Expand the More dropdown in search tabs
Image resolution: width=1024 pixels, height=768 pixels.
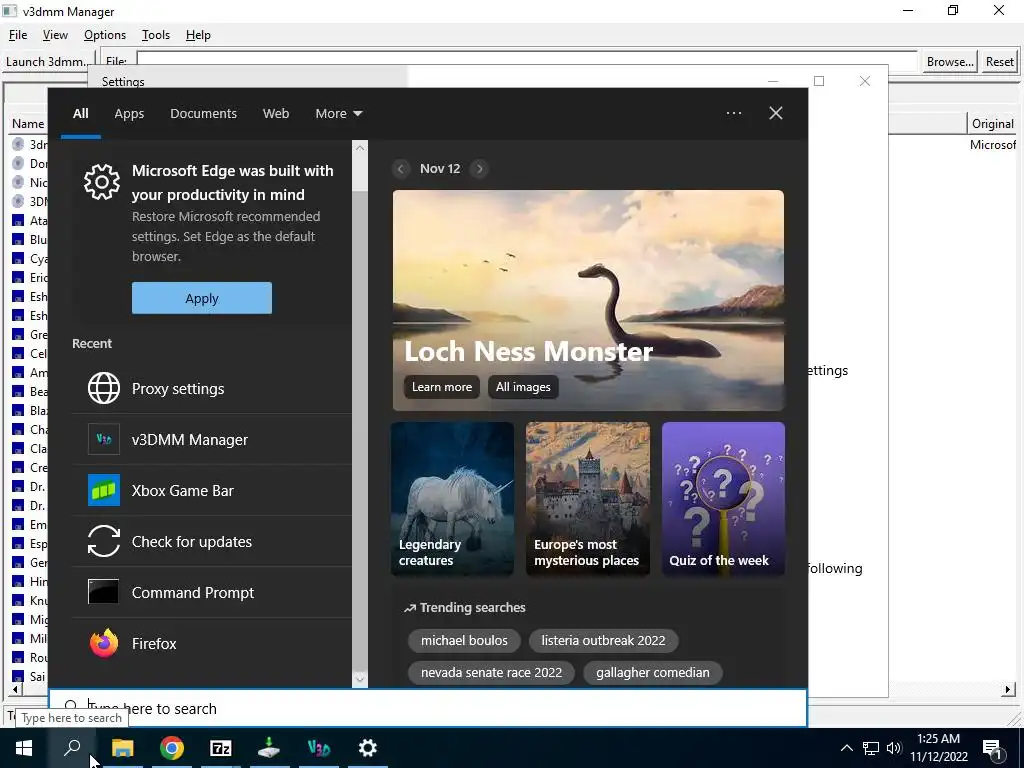(x=338, y=114)
